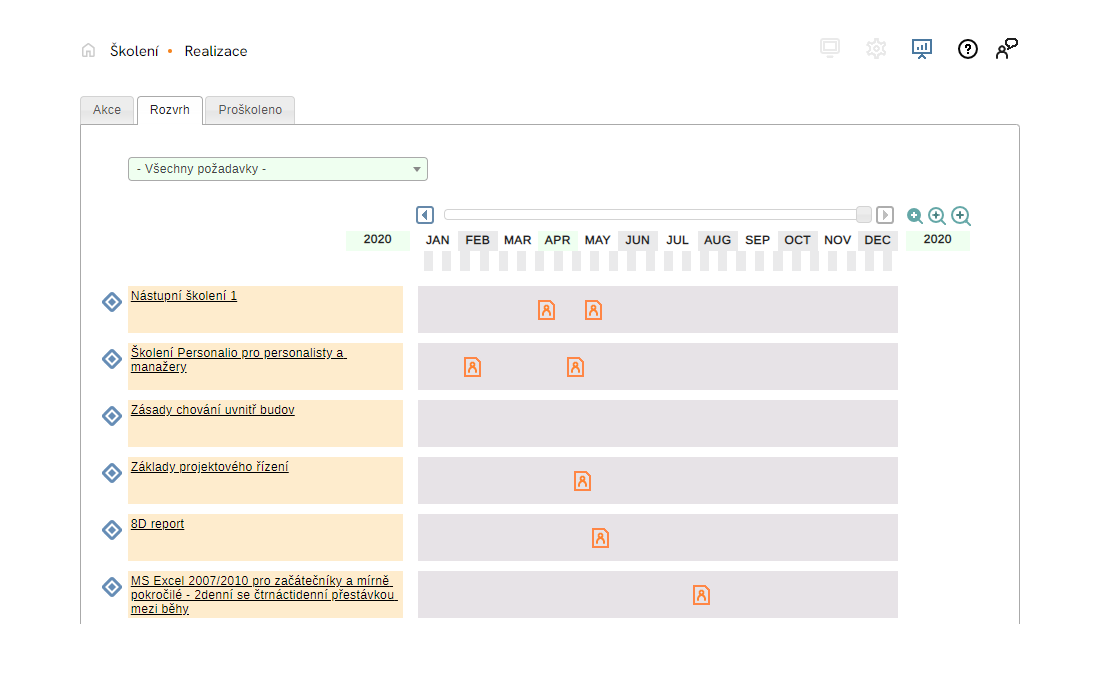Open the training event in 8D report row
This screenshot has height=700, width=1100.
point(600,538)
